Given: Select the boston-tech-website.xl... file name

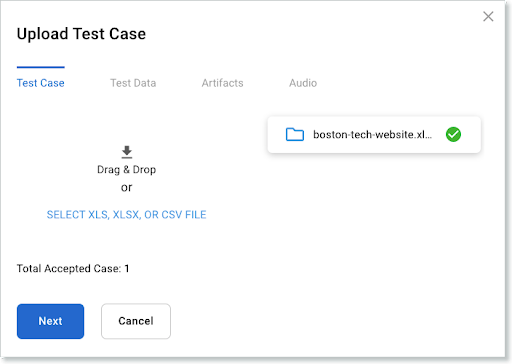Looking at the screenshot, I should point(372,134).
